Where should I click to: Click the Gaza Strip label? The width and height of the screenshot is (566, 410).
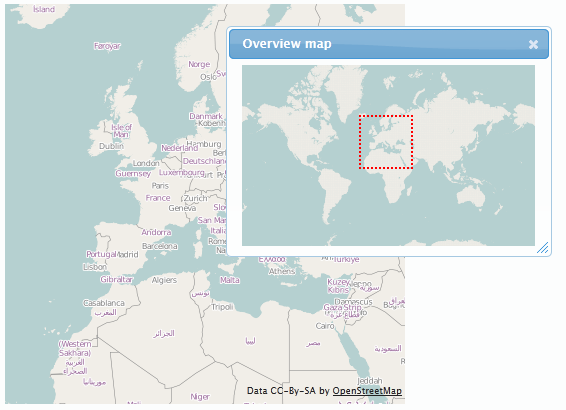click(x=342, y=307)
